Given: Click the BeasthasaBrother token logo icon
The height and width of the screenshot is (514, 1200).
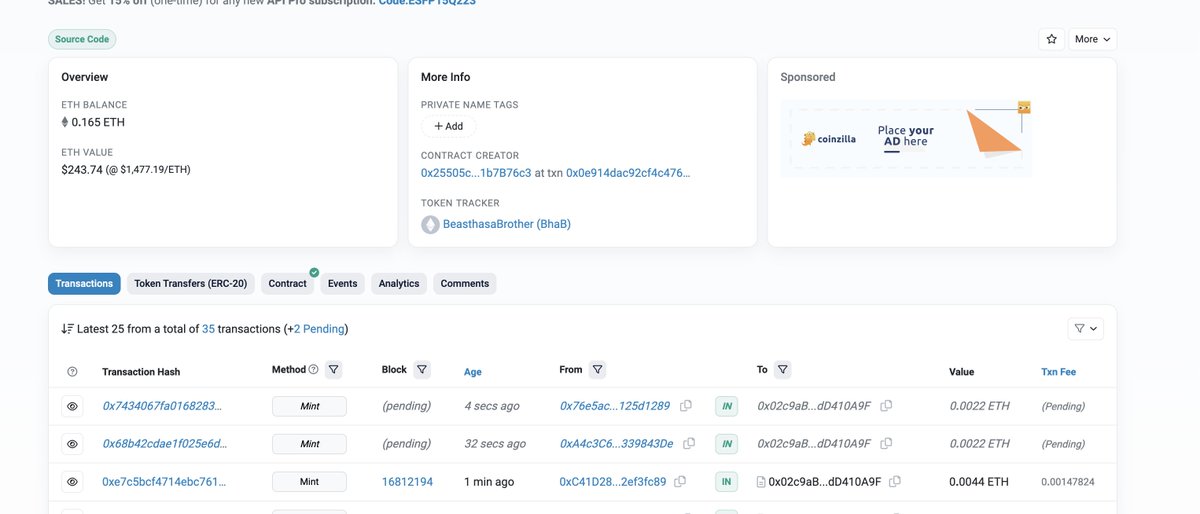Looking at the screenshot, I should [x=430, y=225].
